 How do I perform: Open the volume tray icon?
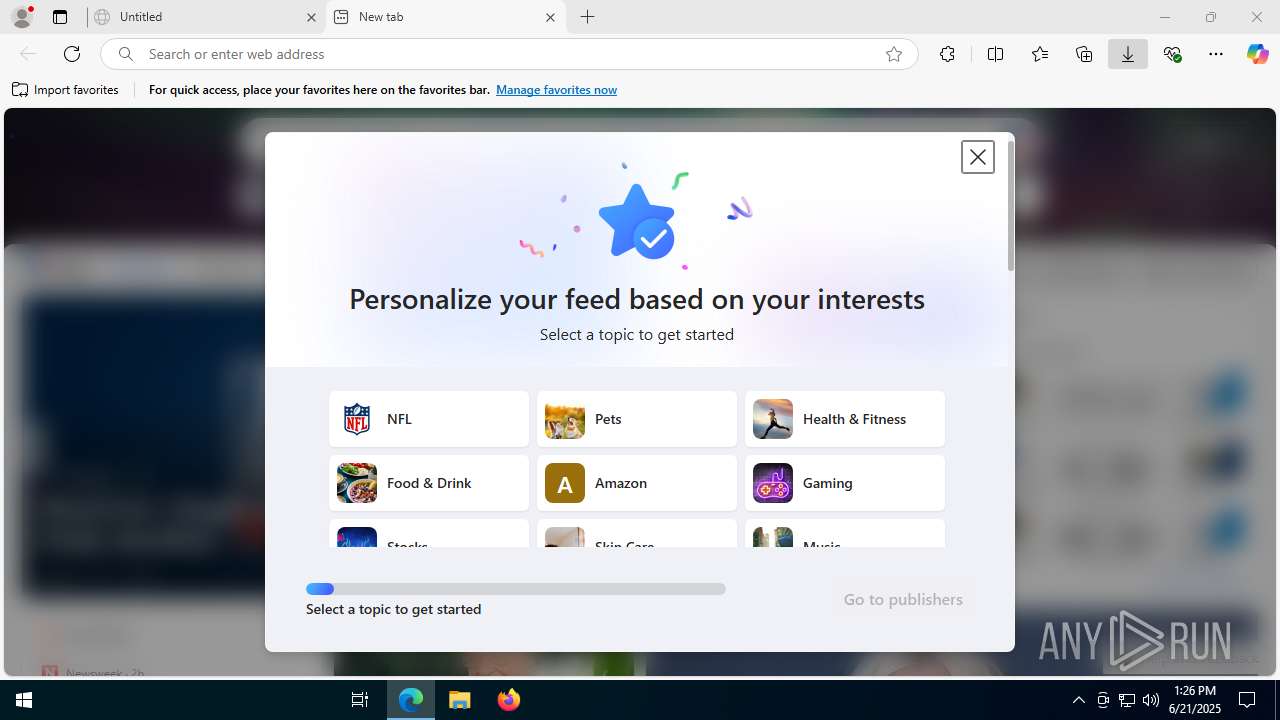coord(1151,700)
